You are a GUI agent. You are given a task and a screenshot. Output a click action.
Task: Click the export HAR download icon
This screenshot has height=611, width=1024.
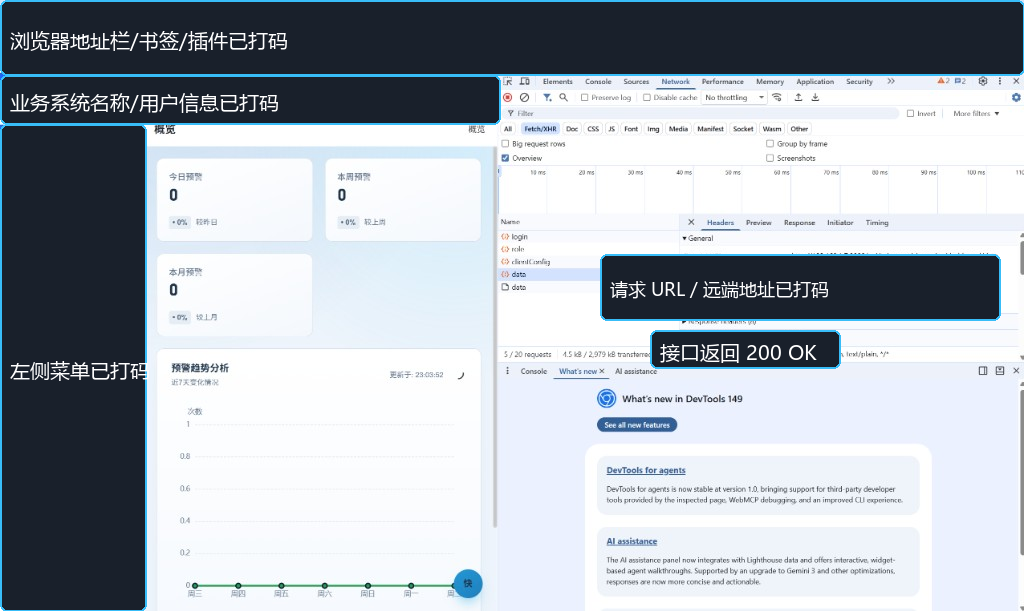point(815,97)
